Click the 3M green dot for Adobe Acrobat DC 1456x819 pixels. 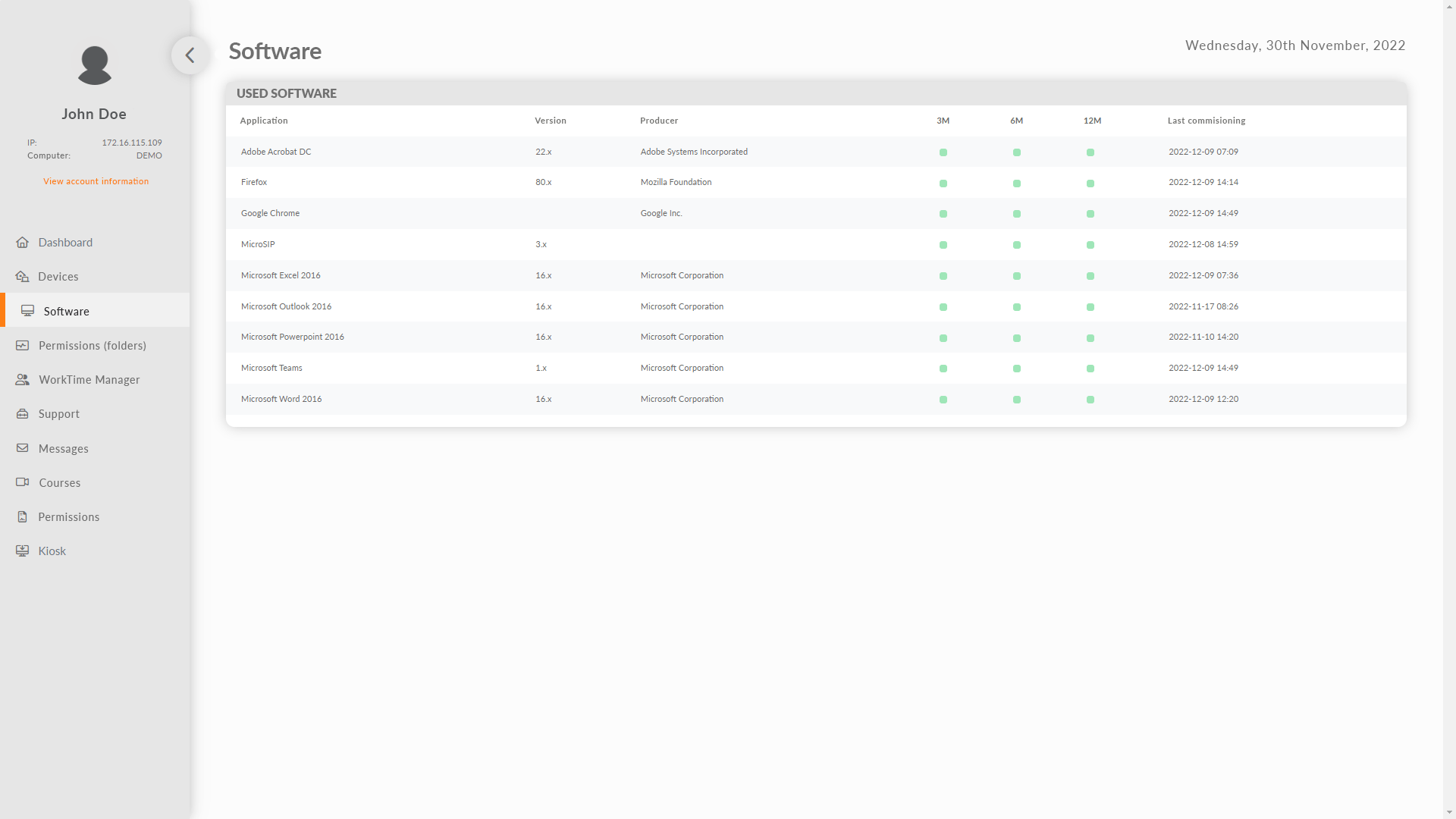(943, 152)
